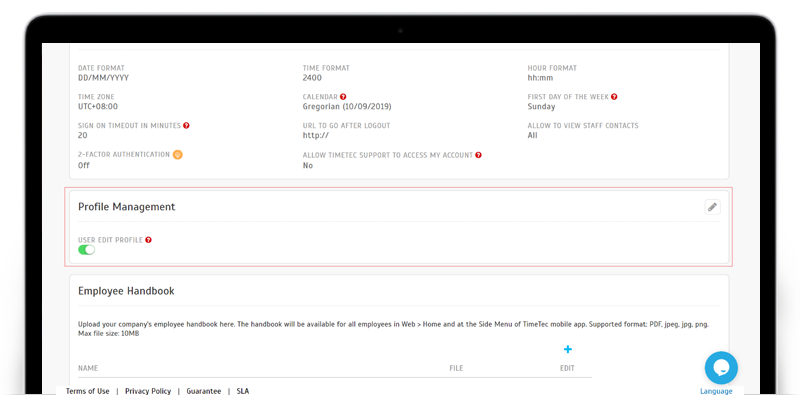Open the Guarantee footer link
This screenshot has height=395, width=800.
pyautogui.click(x=204, y=391)
